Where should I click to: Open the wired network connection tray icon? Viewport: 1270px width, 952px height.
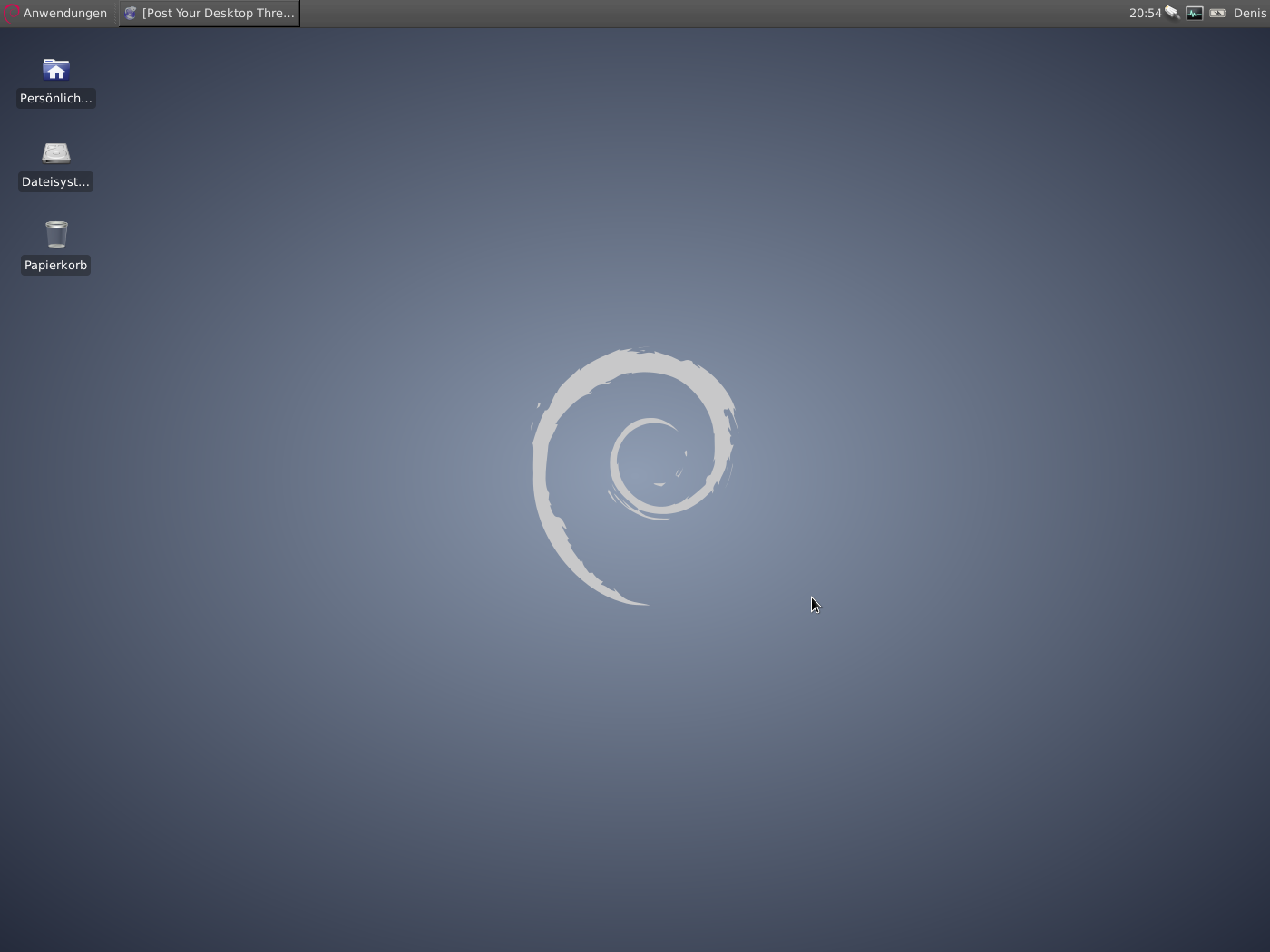[x=1172, y=13]
